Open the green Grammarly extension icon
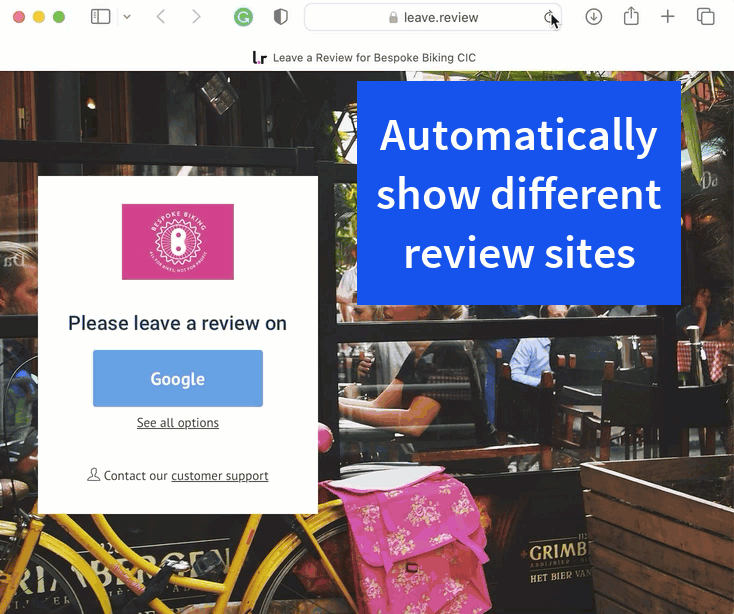 pyautogui.click(x=243, y=17)
